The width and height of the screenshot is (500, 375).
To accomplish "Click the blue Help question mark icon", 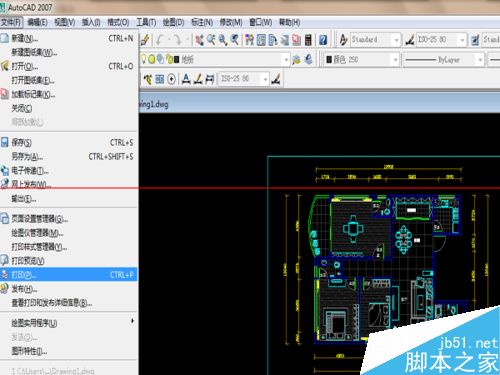I will point(323,40).
